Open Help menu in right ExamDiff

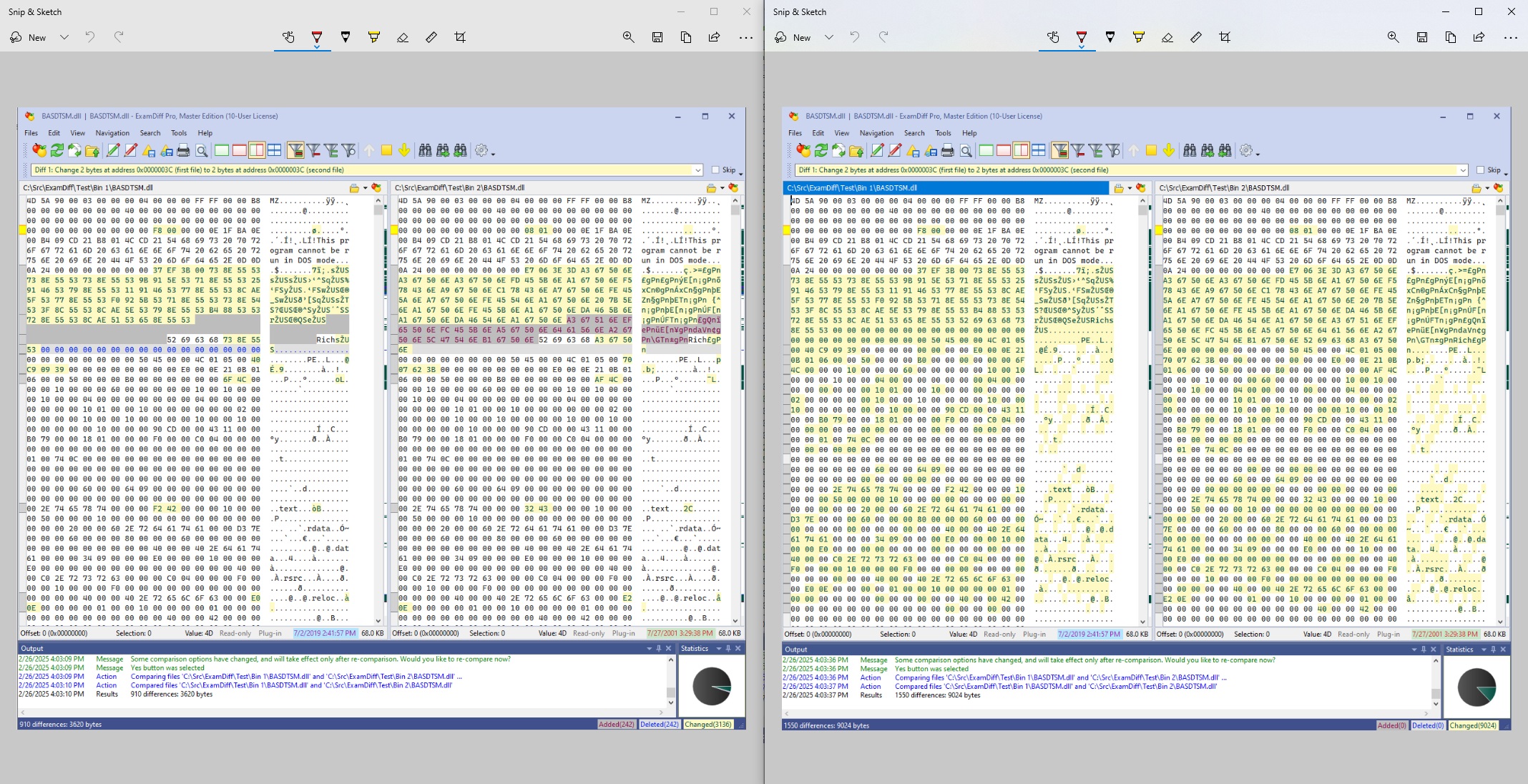point(969,133)
